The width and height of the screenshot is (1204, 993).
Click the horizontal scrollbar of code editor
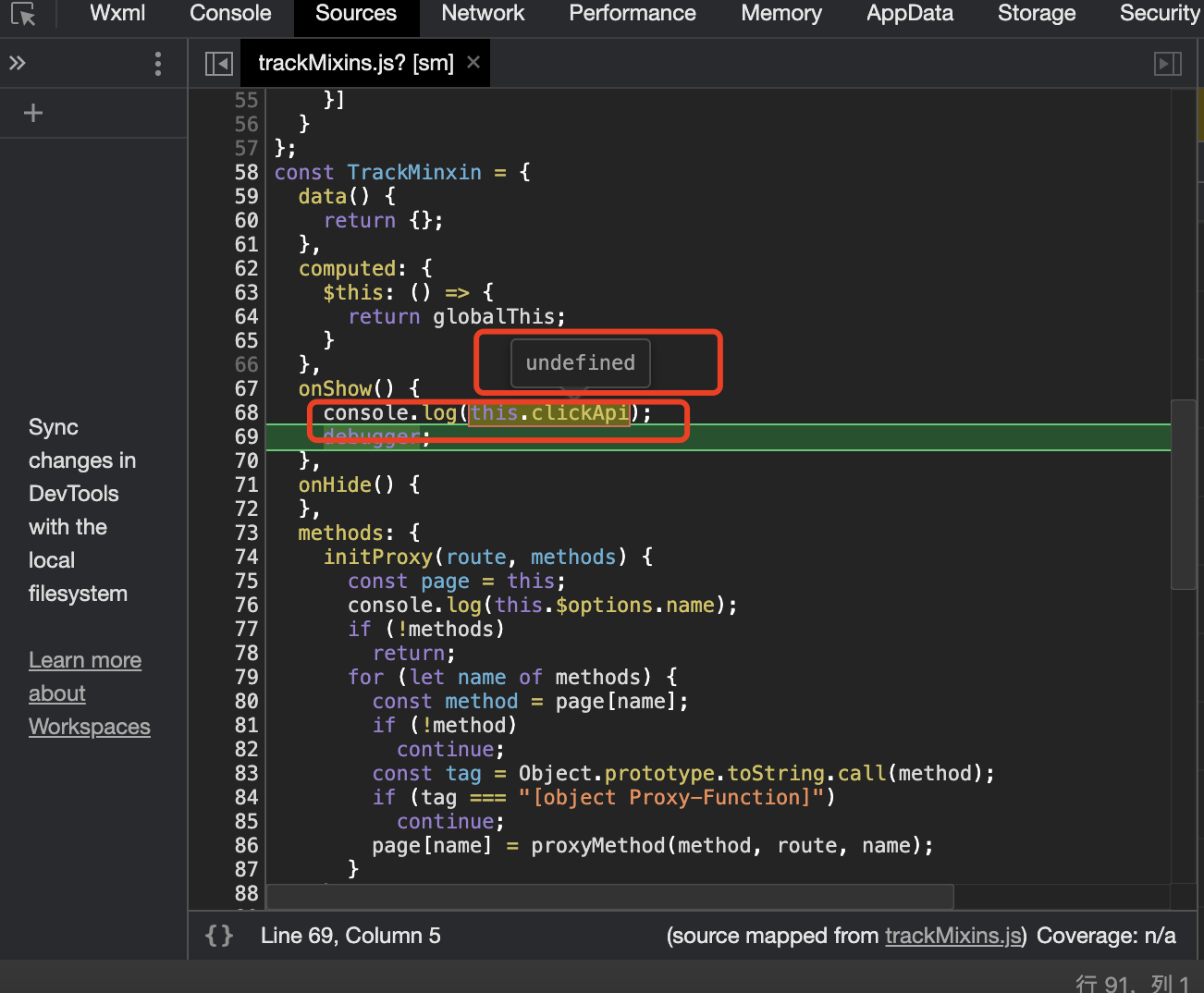coord(609,896)
